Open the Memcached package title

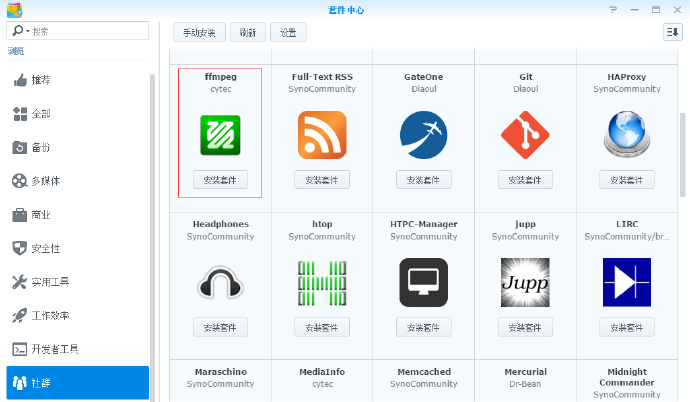(424, 372)
